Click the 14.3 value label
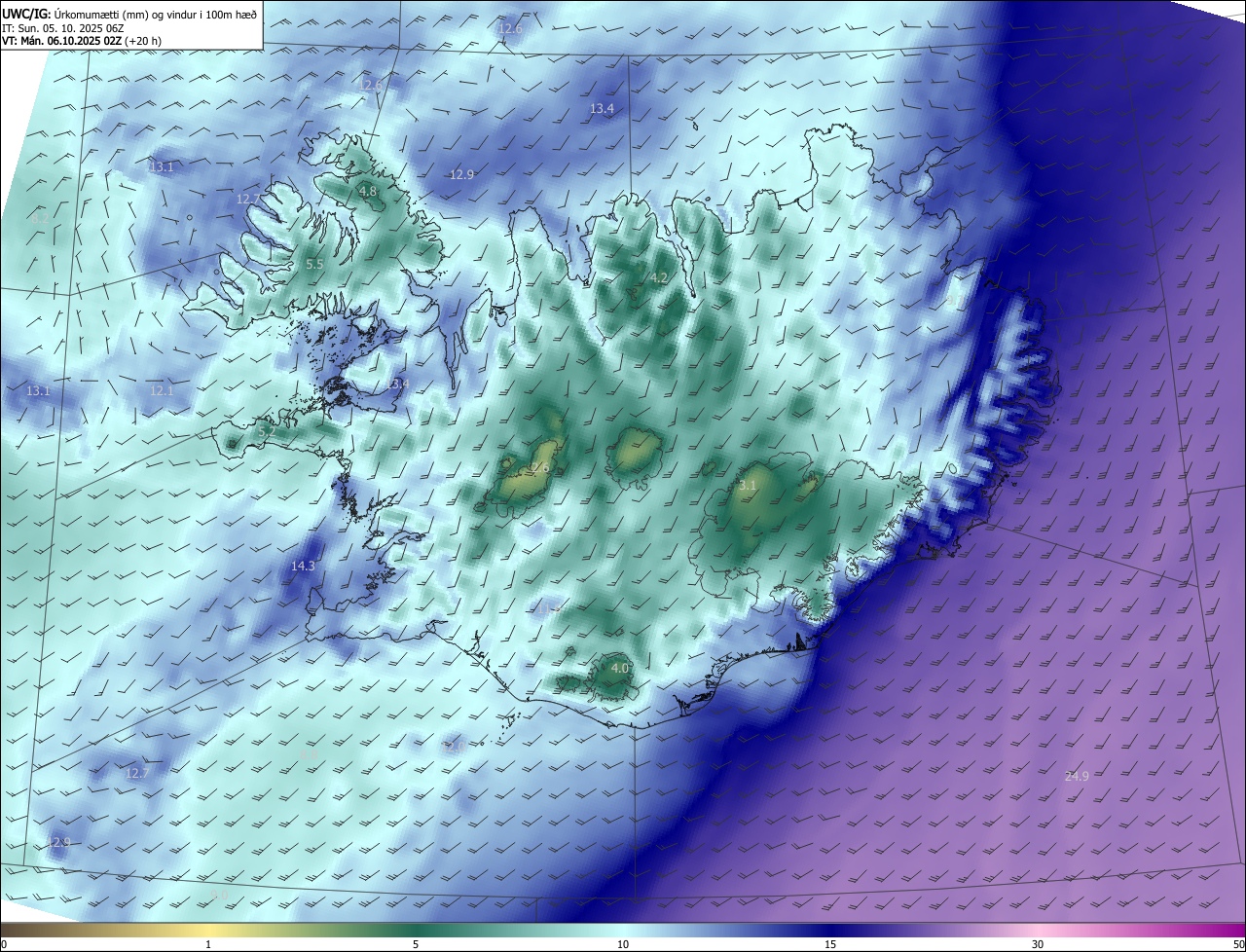1246x952 pixels. pos(303,566)
